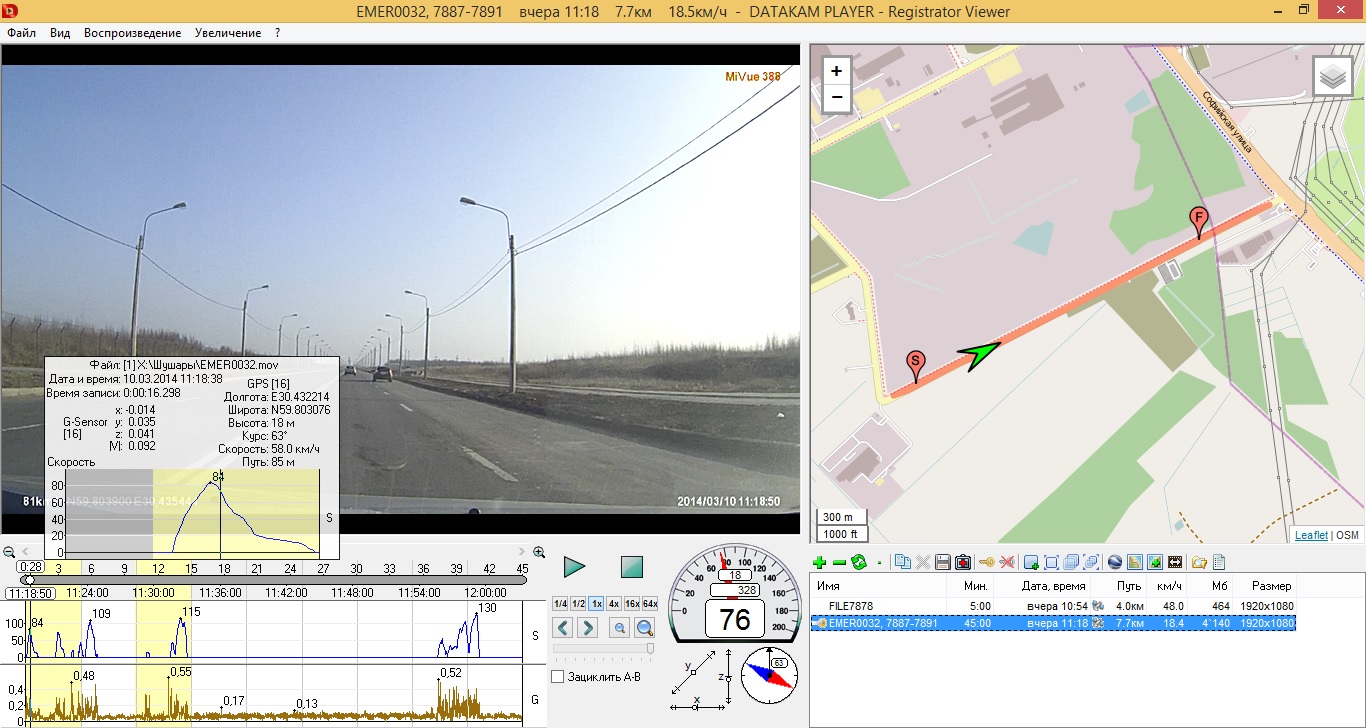Click the gray X delete icon
This screenshot has width=1366, height=728.
tap(923, 562)
